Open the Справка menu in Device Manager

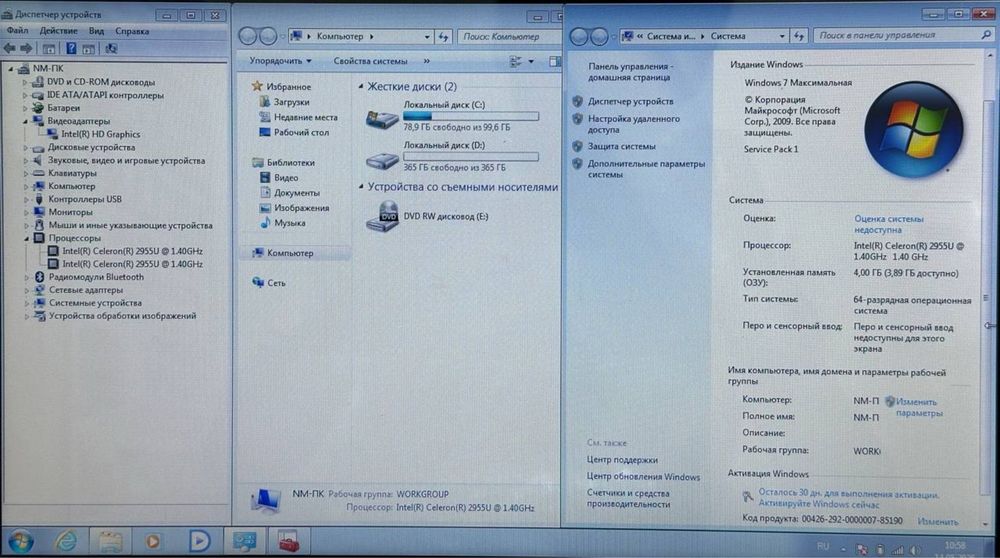(132, 31)
